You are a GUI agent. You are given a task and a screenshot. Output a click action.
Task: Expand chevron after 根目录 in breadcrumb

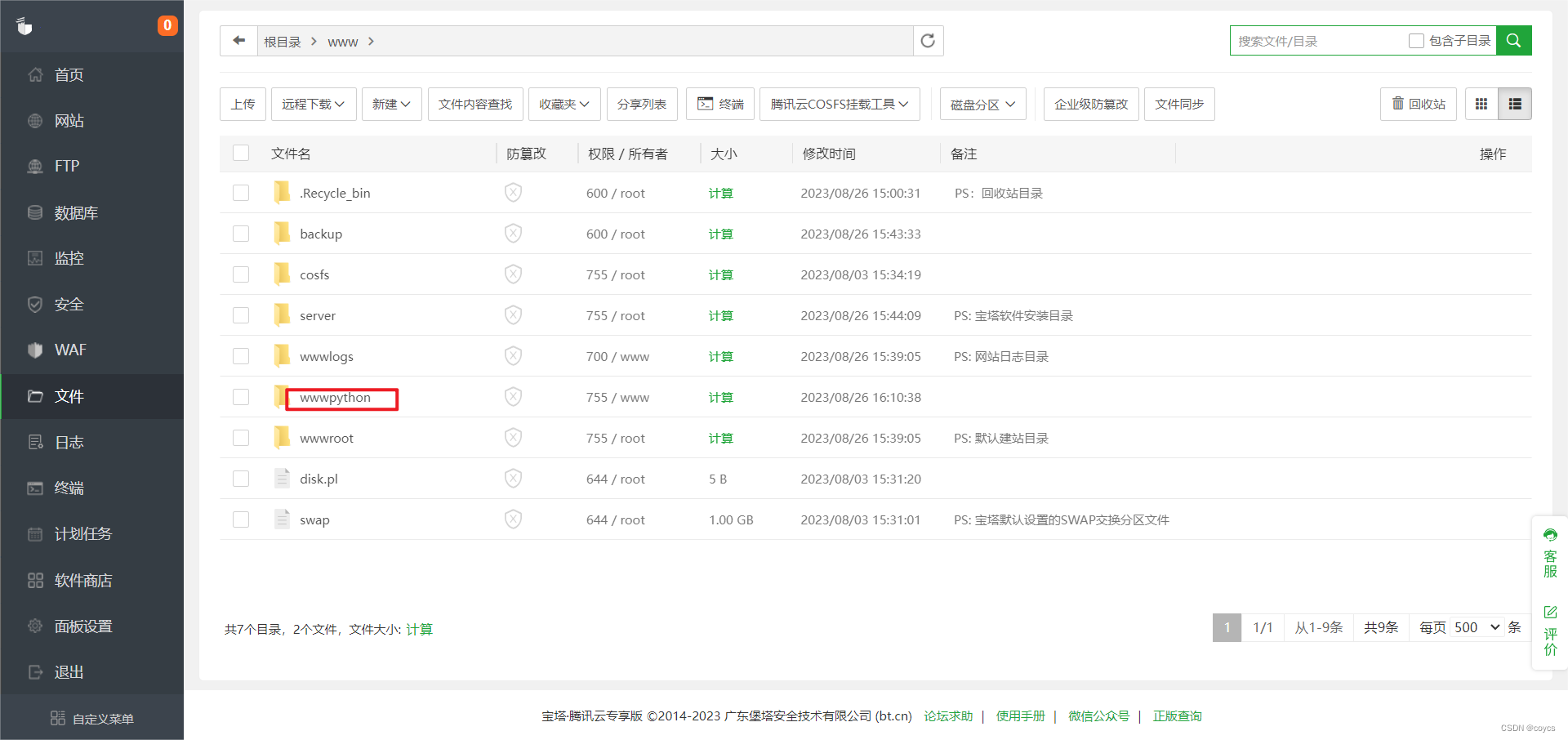pyautogui.click(x=314, y=41)
